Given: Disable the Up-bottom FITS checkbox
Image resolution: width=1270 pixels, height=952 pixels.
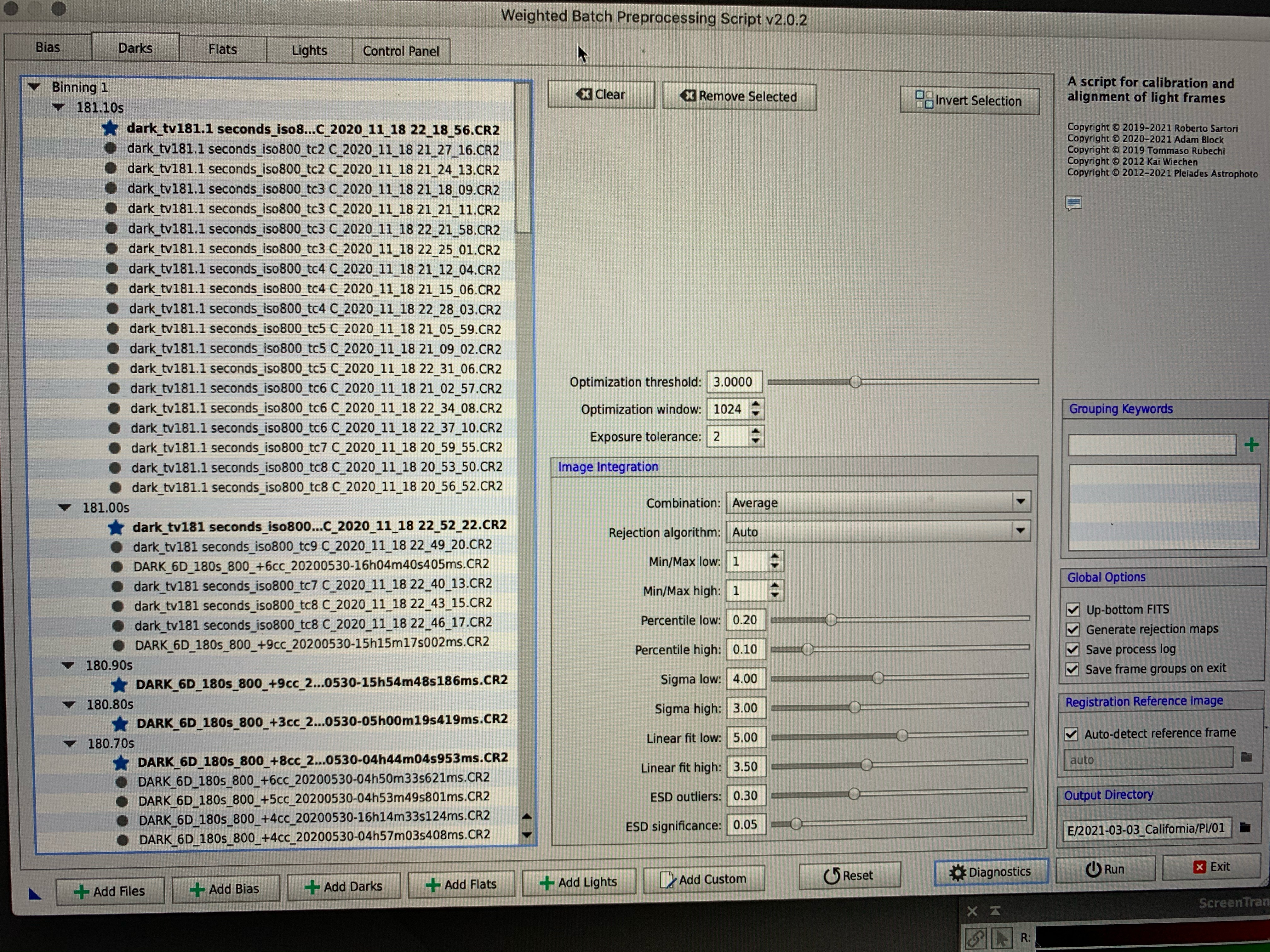Looking at the screenshot, I should [1073, 609].
